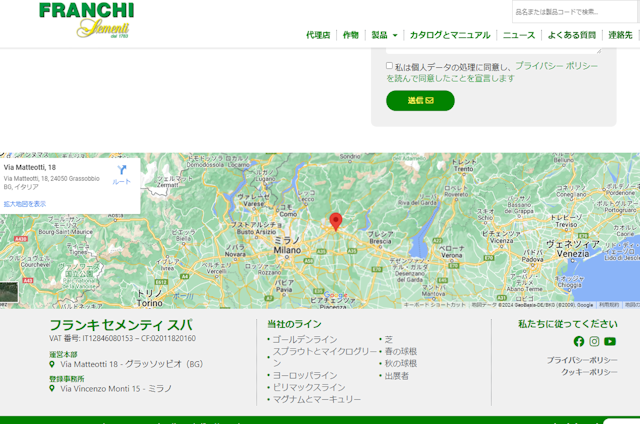Open the 連絡先 menu item
Image resolution: width=640 pixels, height=424 pixels.
click(x=620, y=35)
